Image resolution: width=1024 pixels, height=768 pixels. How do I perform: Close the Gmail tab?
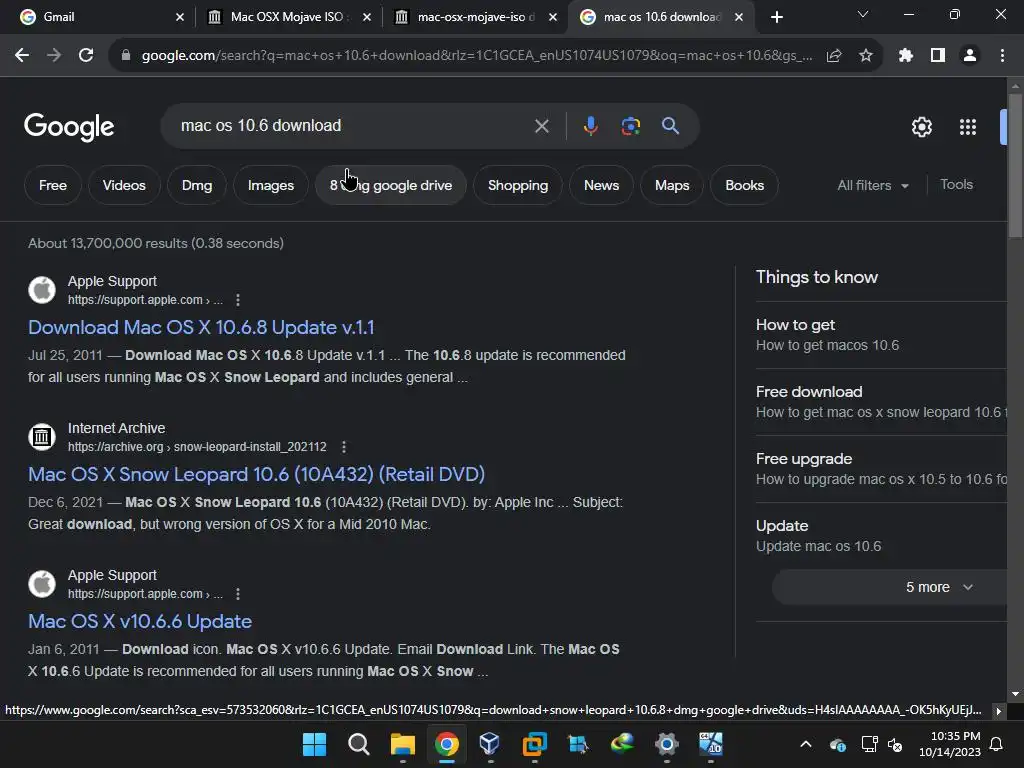(x=180, y=17)
